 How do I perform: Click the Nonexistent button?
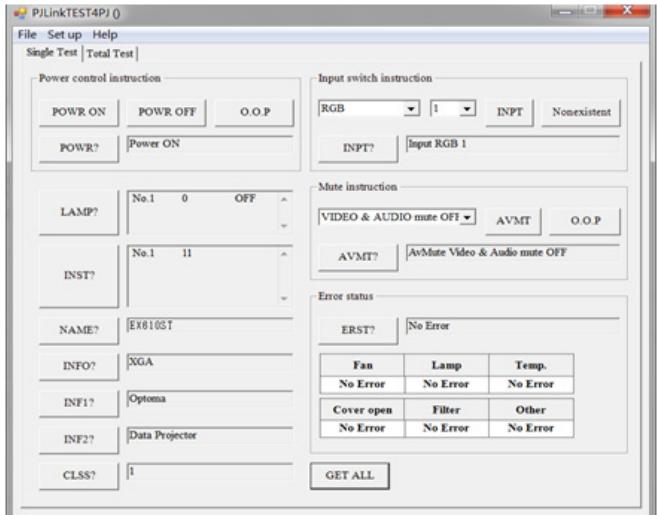pos(581,112)
